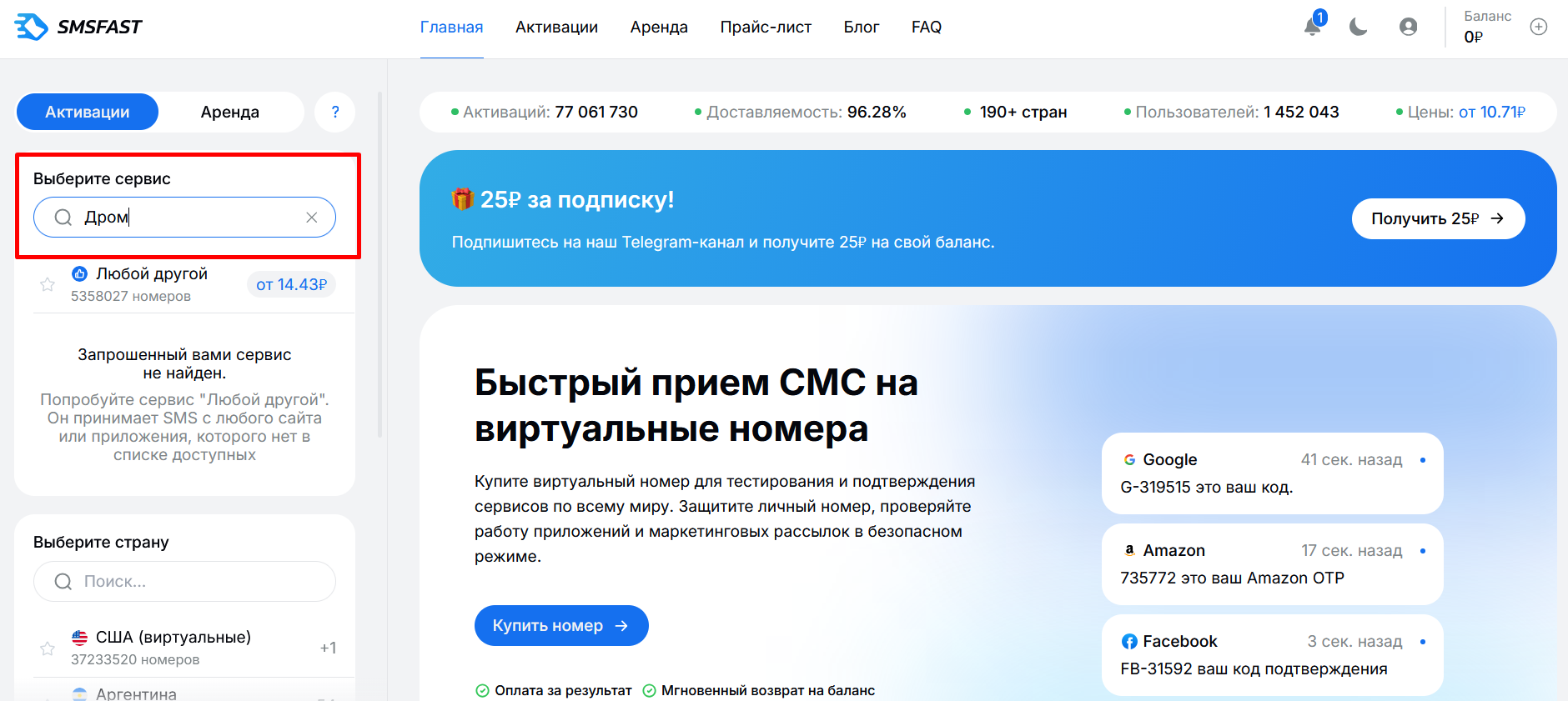The image size is (1568, 701).
Task: Go to the Главная nav tab
Action: click(x=452, y=27)
